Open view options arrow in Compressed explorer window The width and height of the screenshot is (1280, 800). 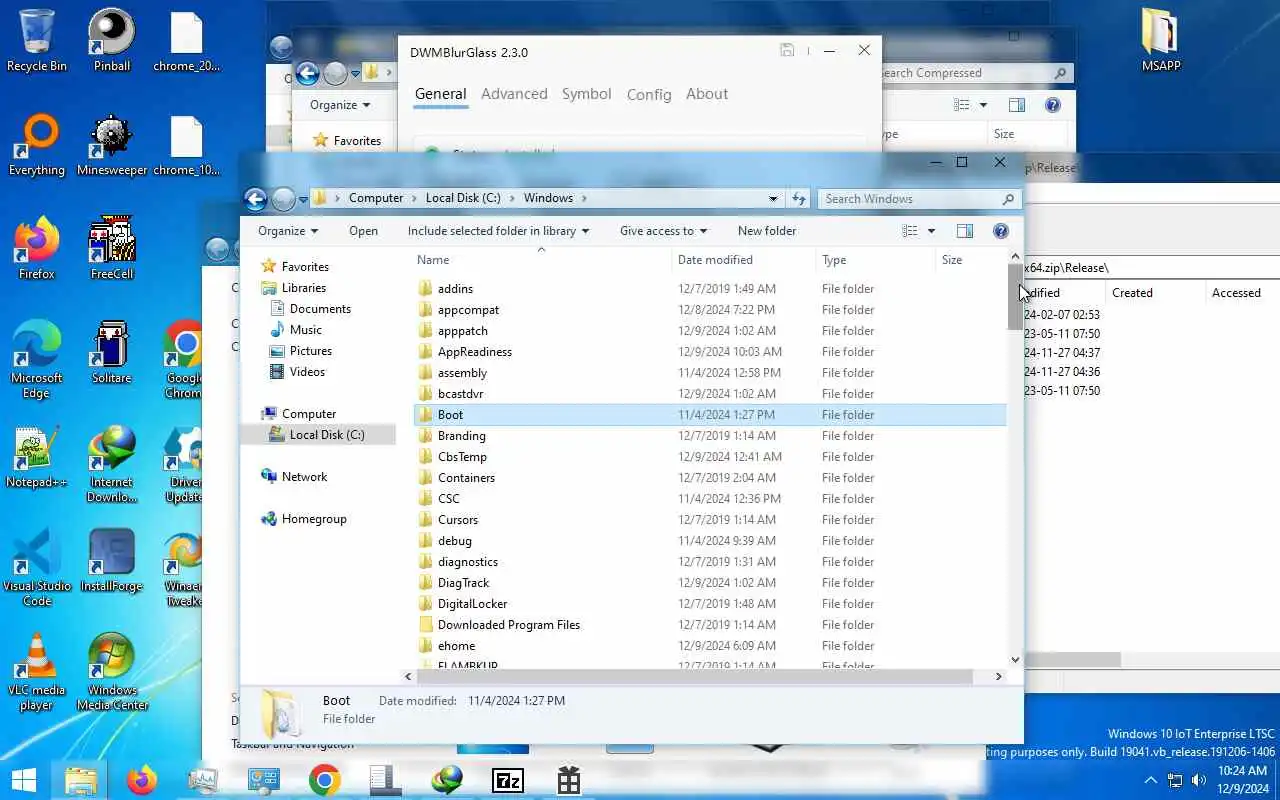[x=983, y=105]
